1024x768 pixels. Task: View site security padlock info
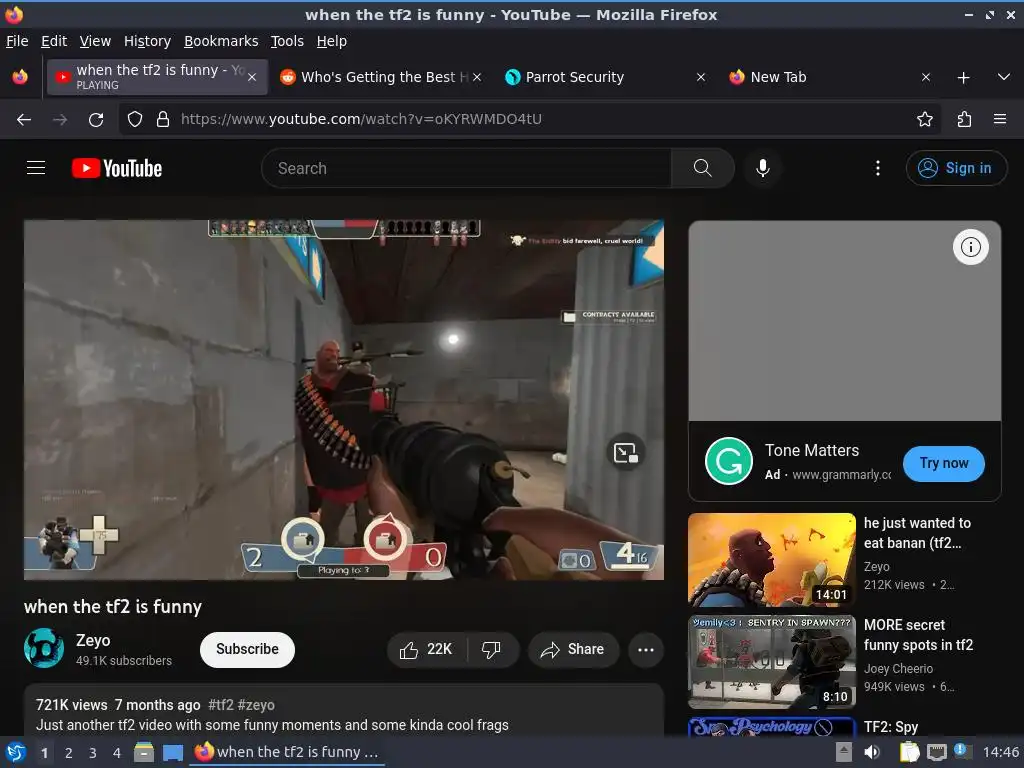[163, 120]
